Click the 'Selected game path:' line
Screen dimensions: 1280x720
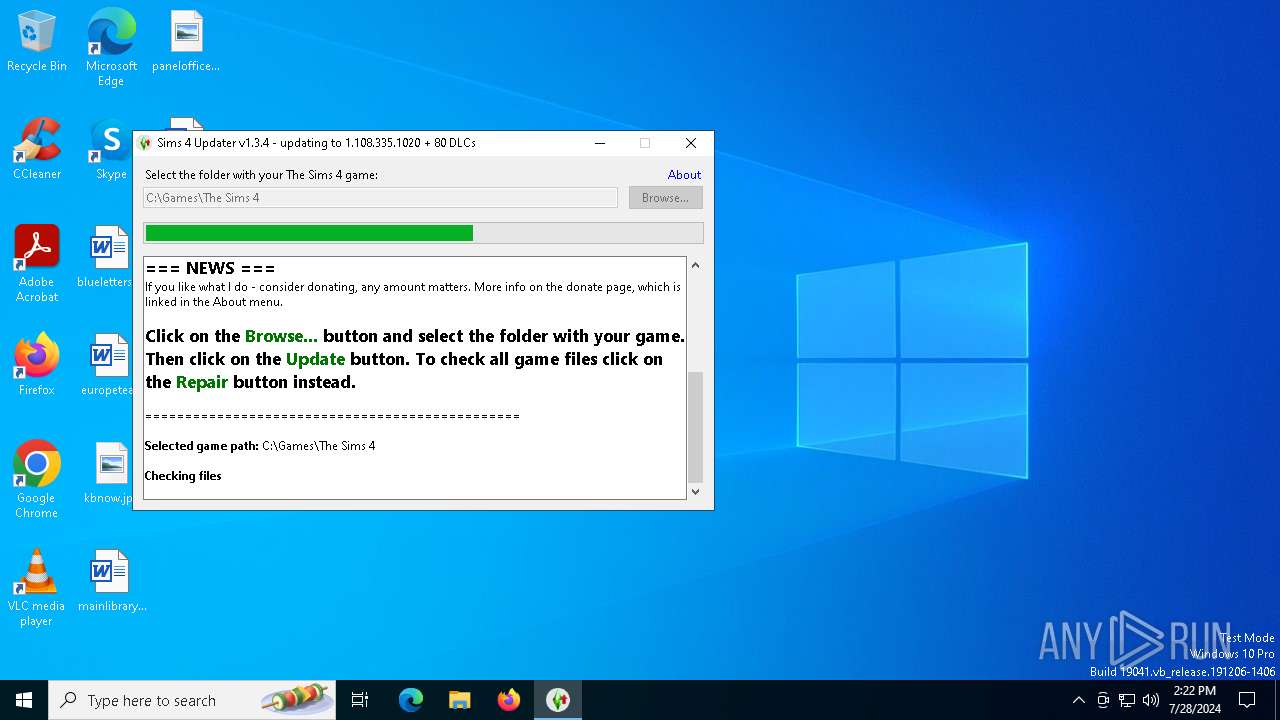[260, 446]
